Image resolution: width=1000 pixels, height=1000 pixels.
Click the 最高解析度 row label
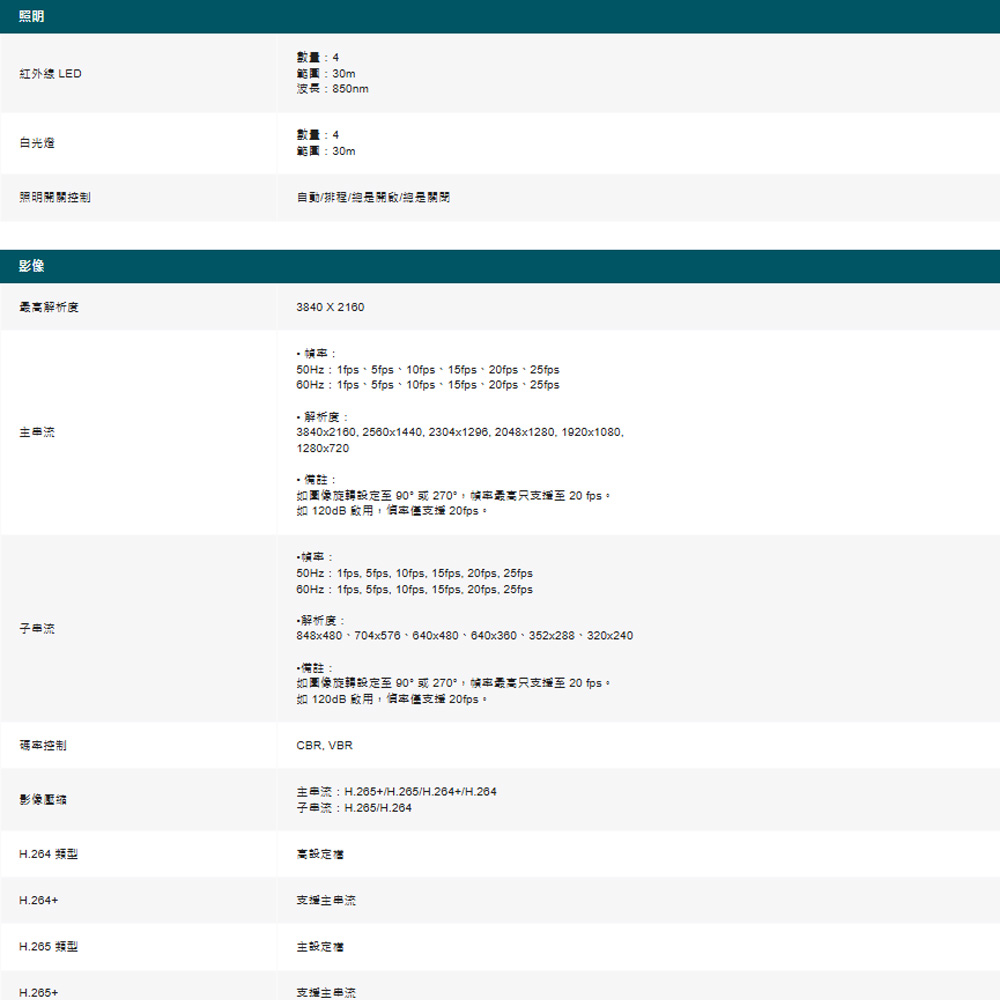click(x=49, y=307)
